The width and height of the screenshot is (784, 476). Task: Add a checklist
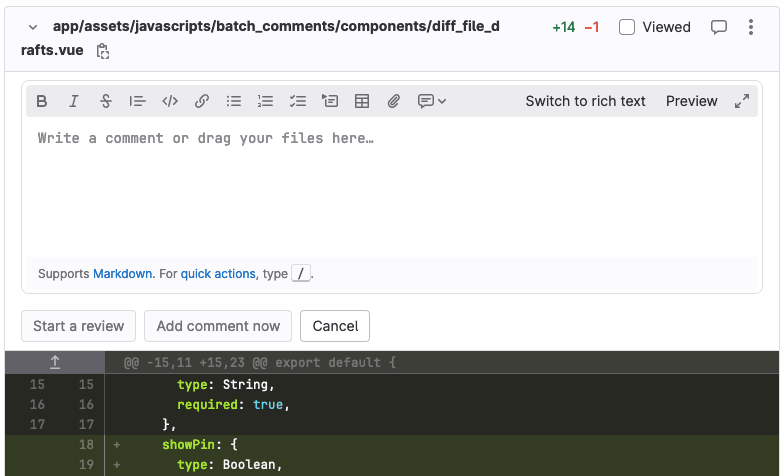tap(298, 101)
